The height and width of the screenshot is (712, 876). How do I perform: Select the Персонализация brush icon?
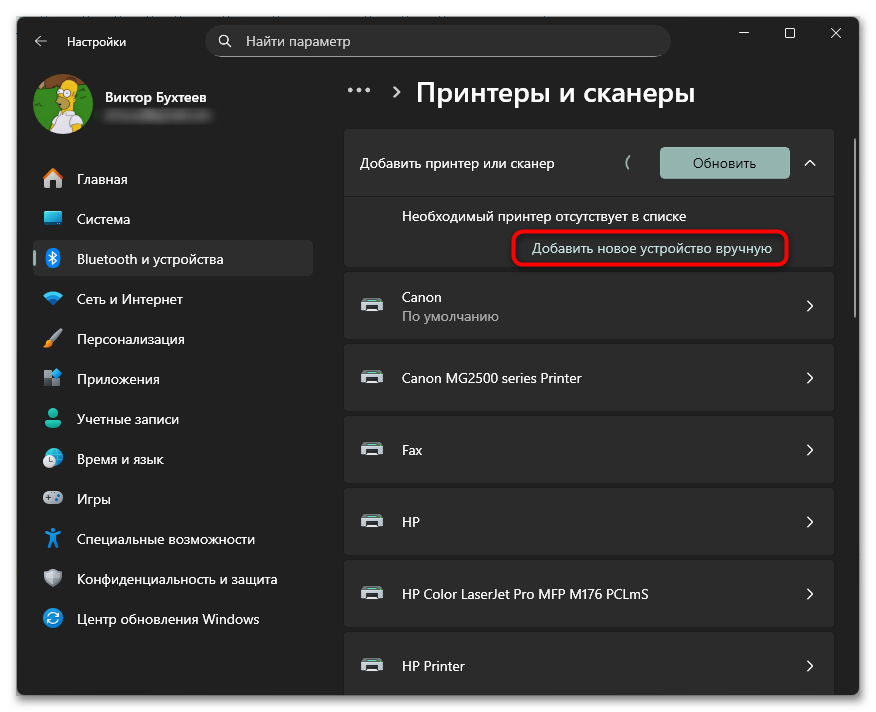(55, 338)
